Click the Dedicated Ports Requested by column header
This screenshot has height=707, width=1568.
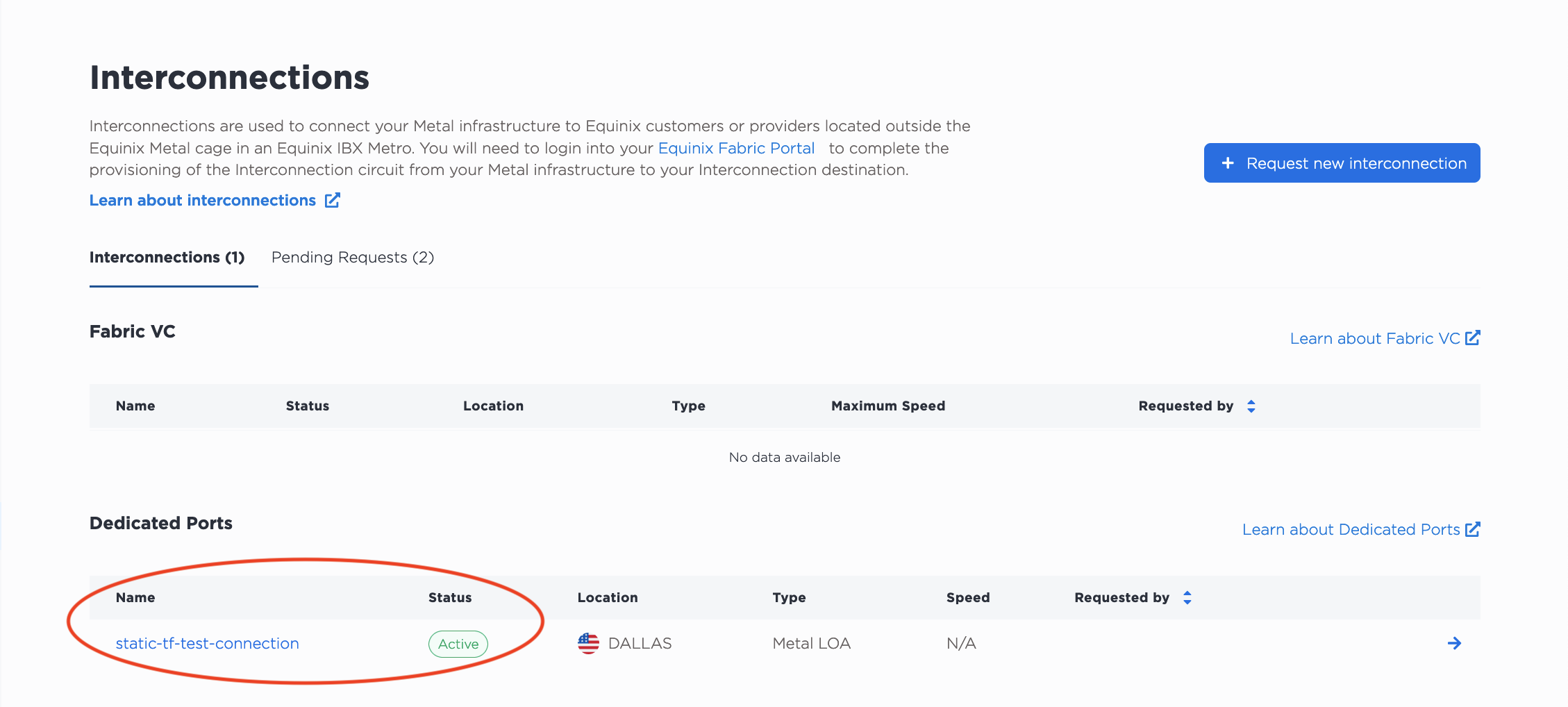tap(1121, 597)
